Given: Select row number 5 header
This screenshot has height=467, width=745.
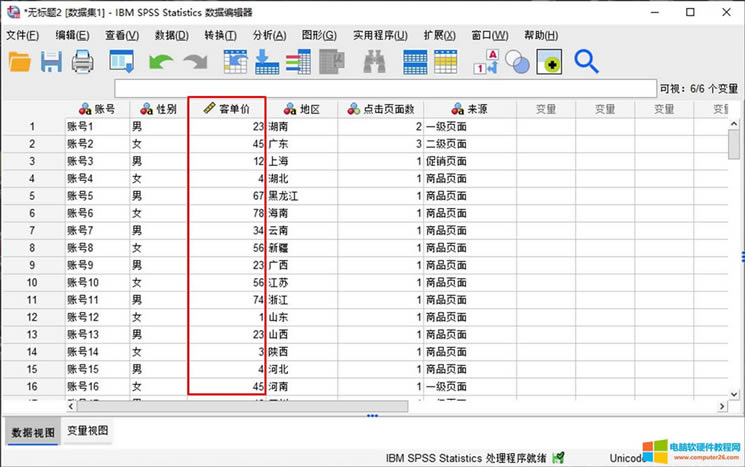Looking at the screenshot, I should click(32, 195).
